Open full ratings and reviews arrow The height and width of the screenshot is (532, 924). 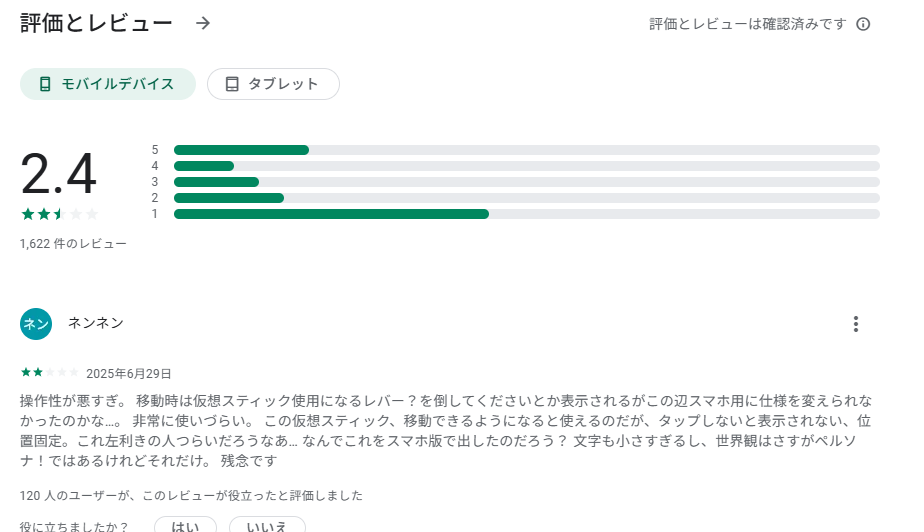pyautogui.click(x=203, y=23)
